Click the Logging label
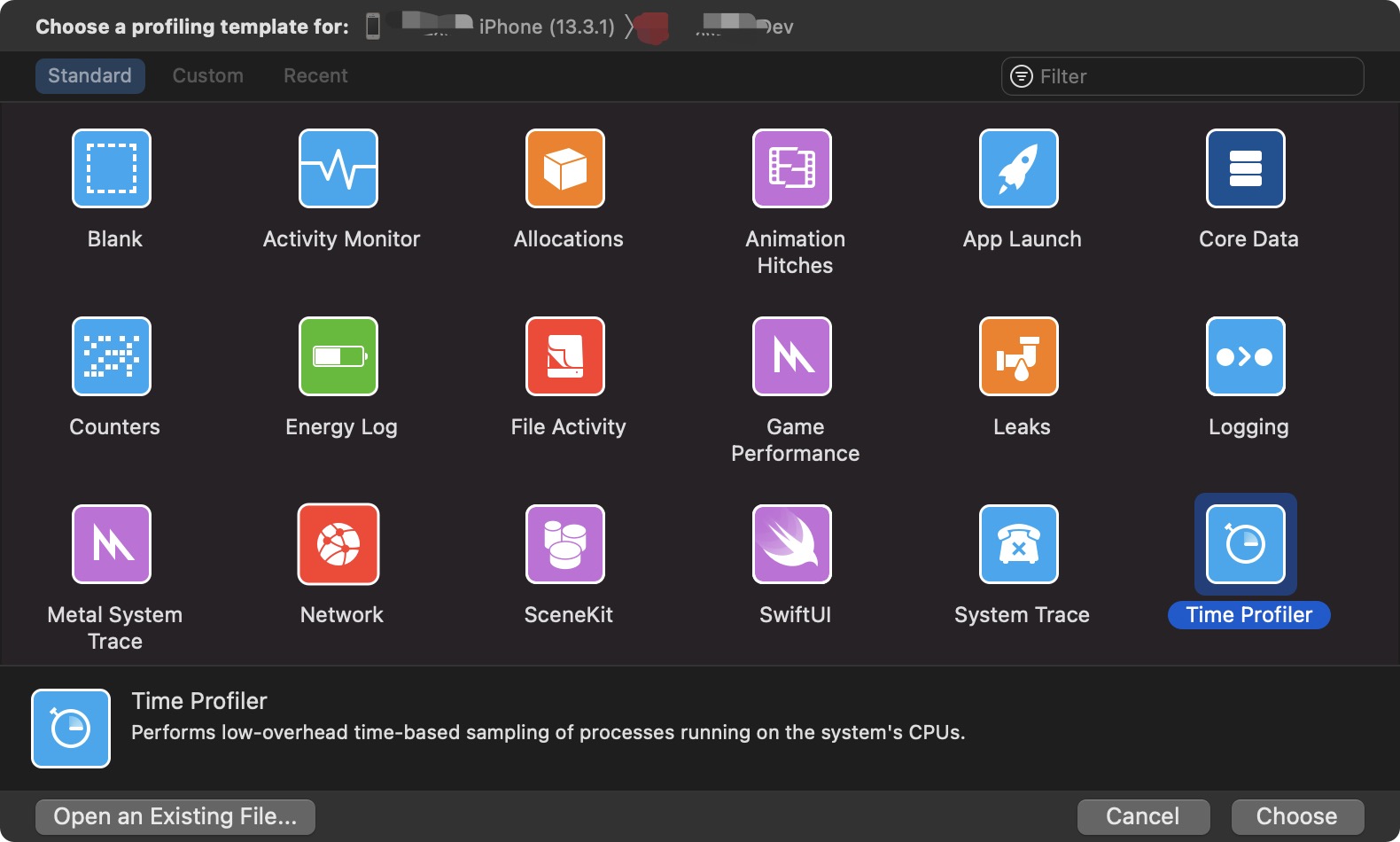 tap(1249, 427)
